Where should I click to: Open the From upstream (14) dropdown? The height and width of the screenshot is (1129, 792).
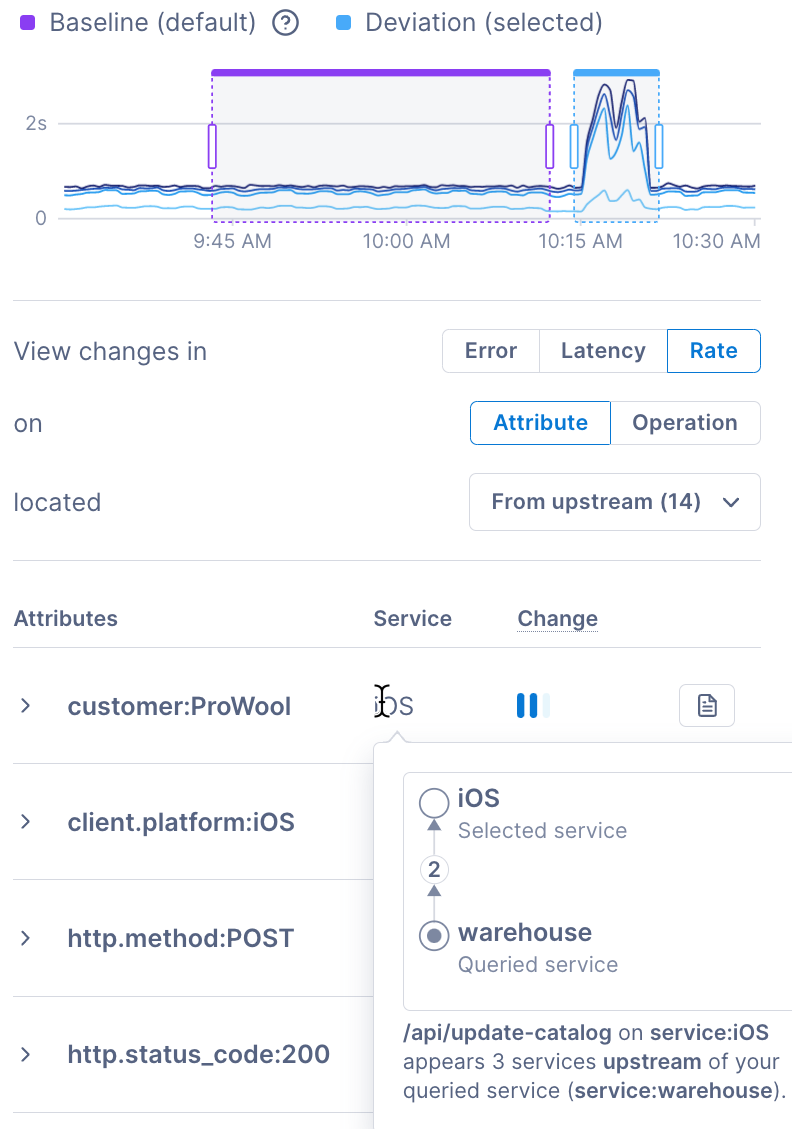tap(615, 502)
